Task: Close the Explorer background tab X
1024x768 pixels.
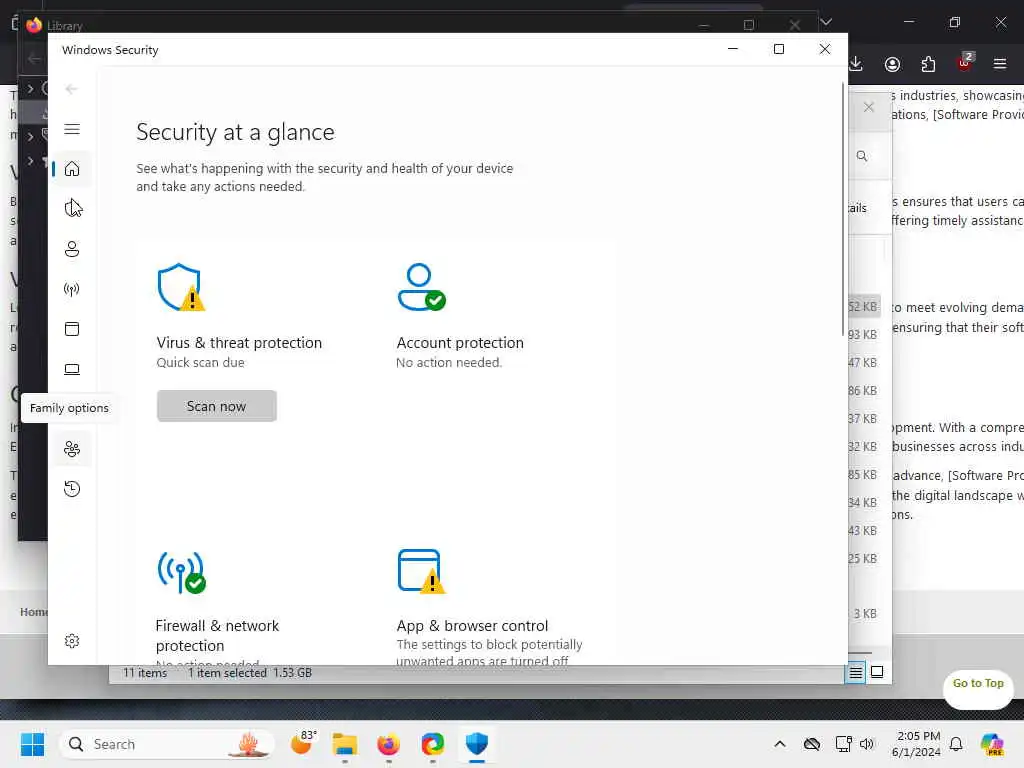Action: 869,107
